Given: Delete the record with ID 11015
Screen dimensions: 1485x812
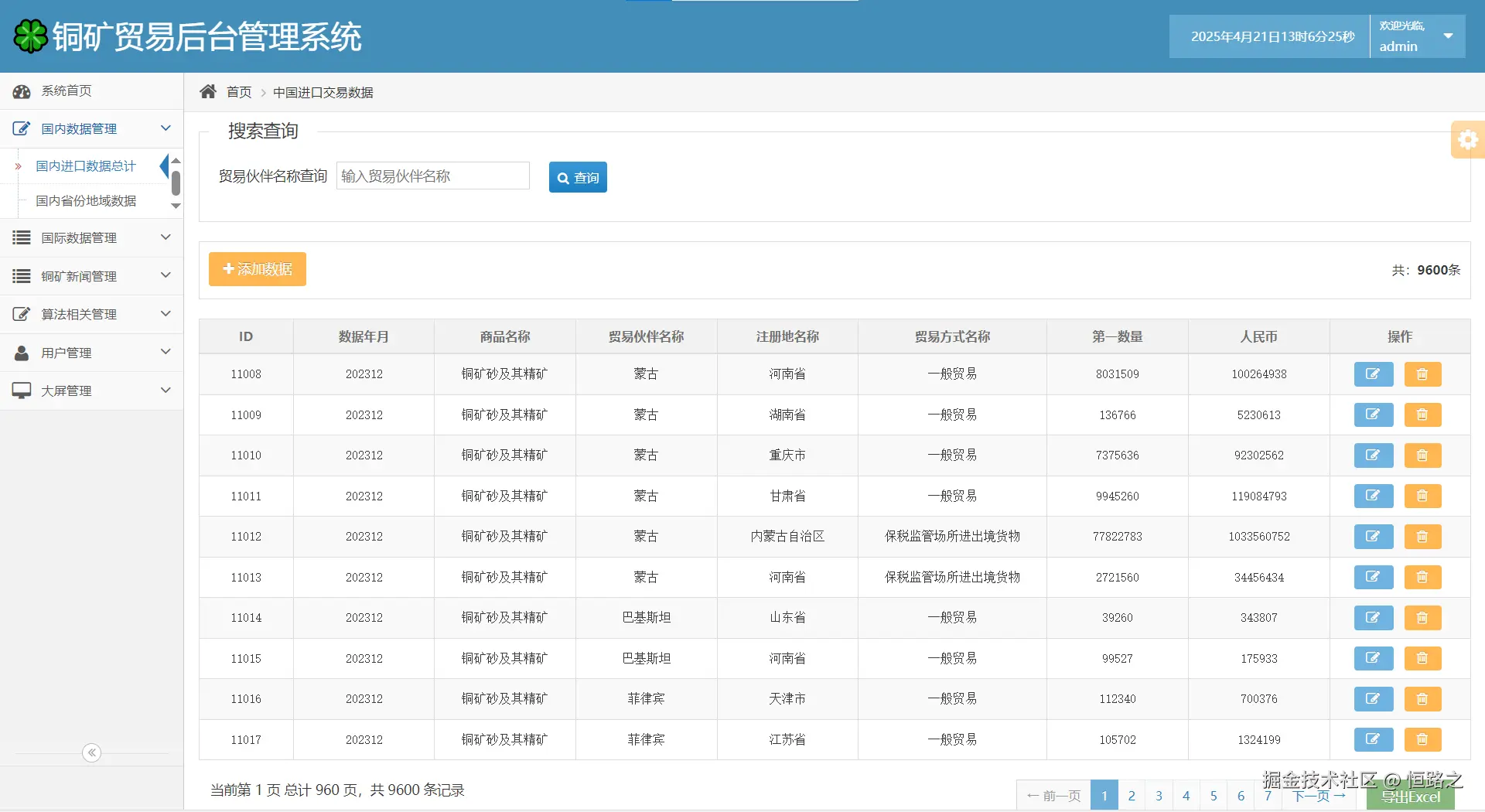Looking at the screenshot, I should pyautogui.click(x=1422, y=658).
